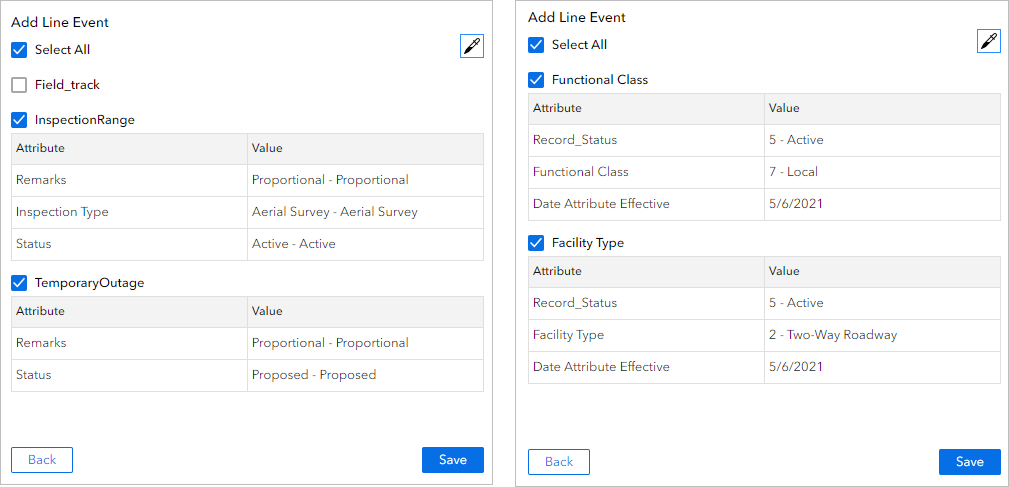Uncheck Select All above the Field_track checkbox
This screenshot has width=1009, height=487.
19,50
